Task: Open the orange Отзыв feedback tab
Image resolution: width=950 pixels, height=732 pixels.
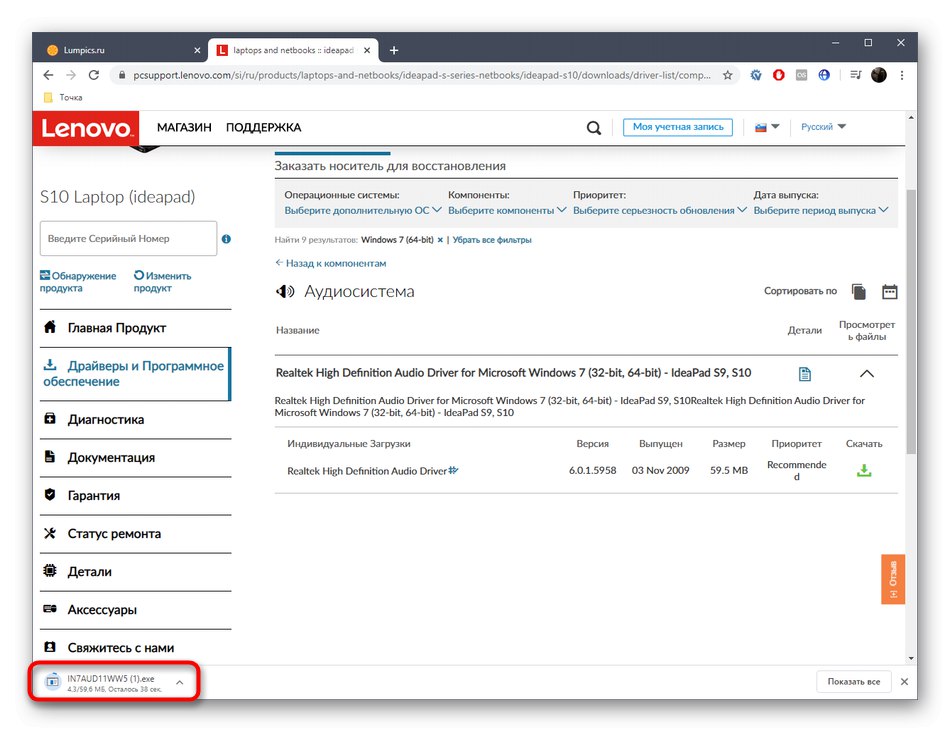Action: [x=893, y=579]
